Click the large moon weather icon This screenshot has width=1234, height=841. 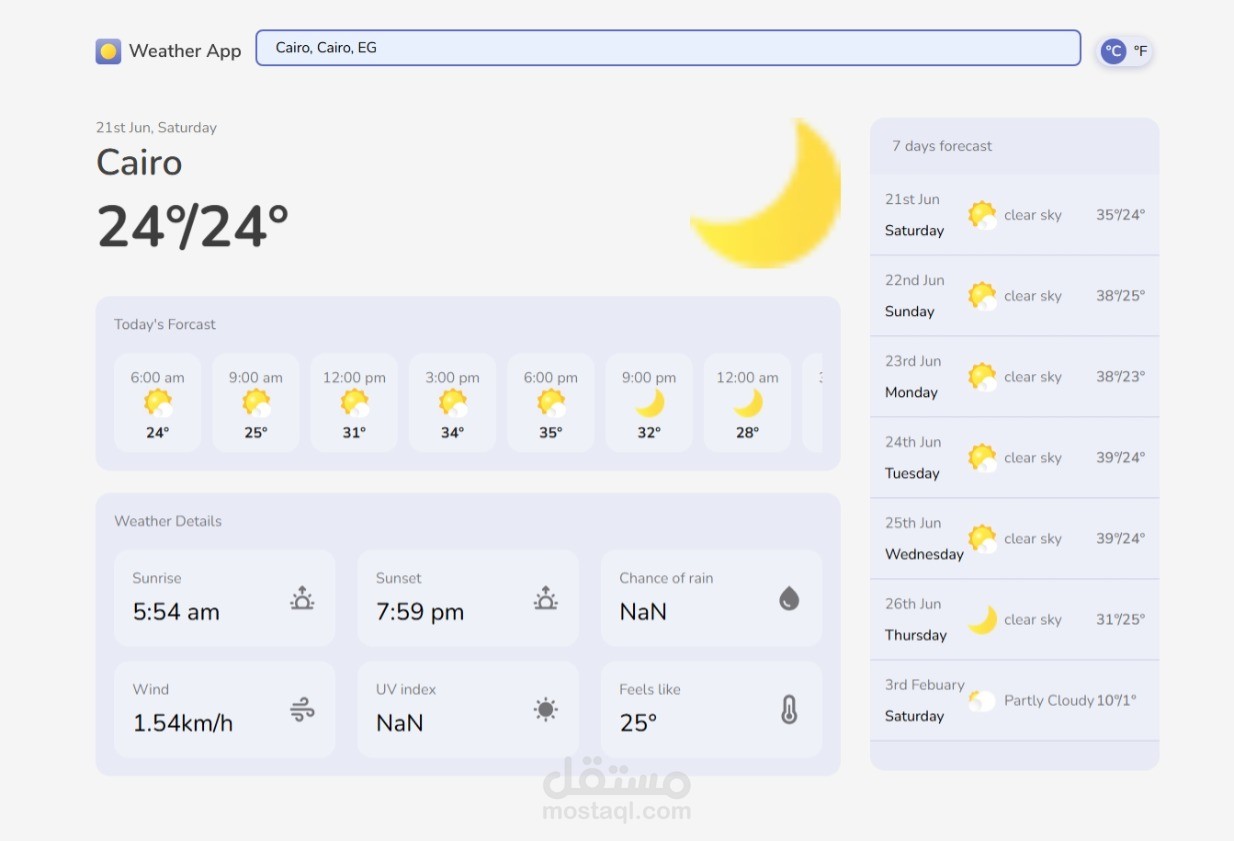click(x=766, y=192)
